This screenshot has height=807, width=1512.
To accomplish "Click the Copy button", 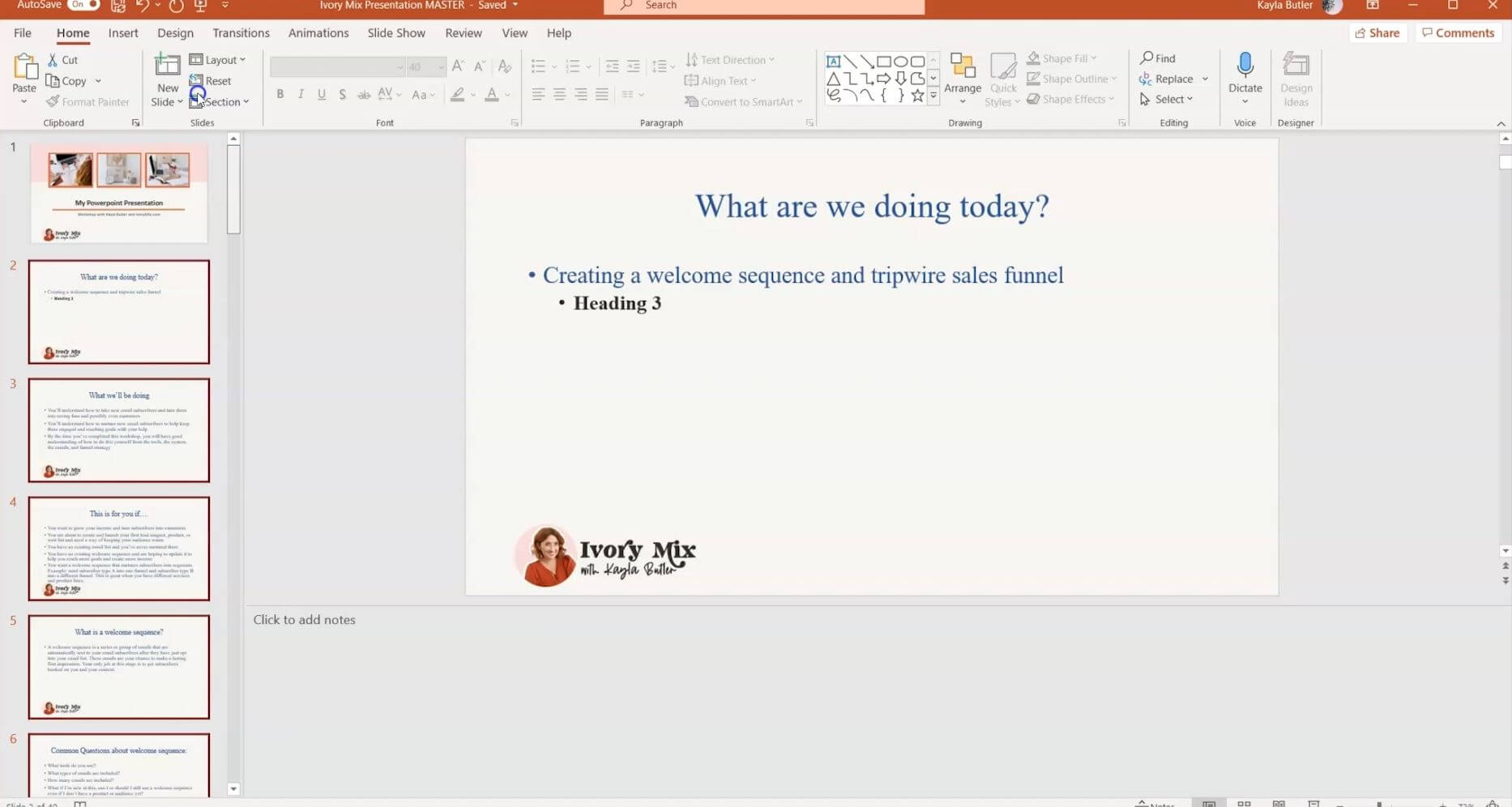I will (66, 81).
